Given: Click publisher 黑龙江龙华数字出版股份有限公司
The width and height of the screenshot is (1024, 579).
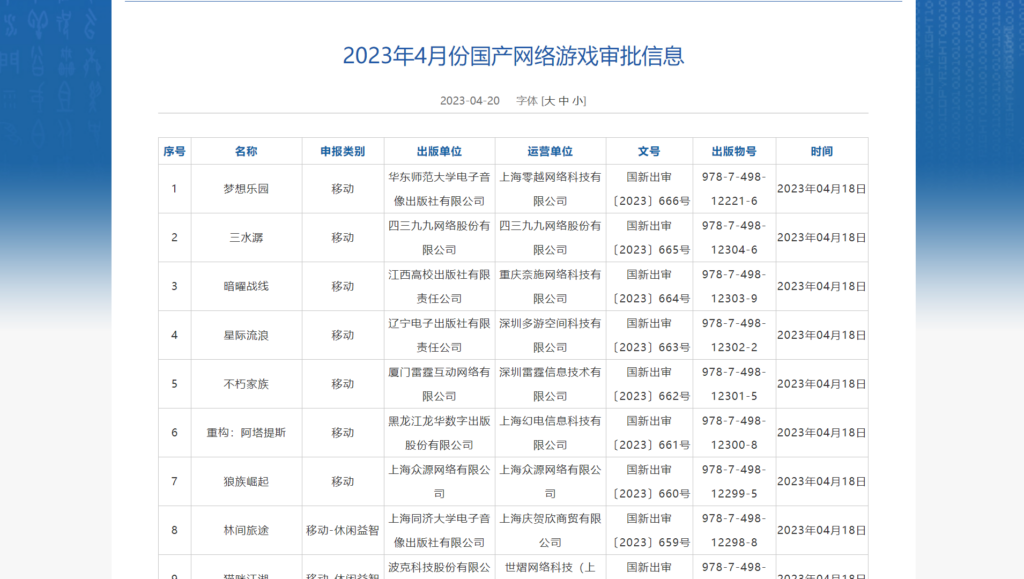Looking at the screenshot, I should click(440, 433).
